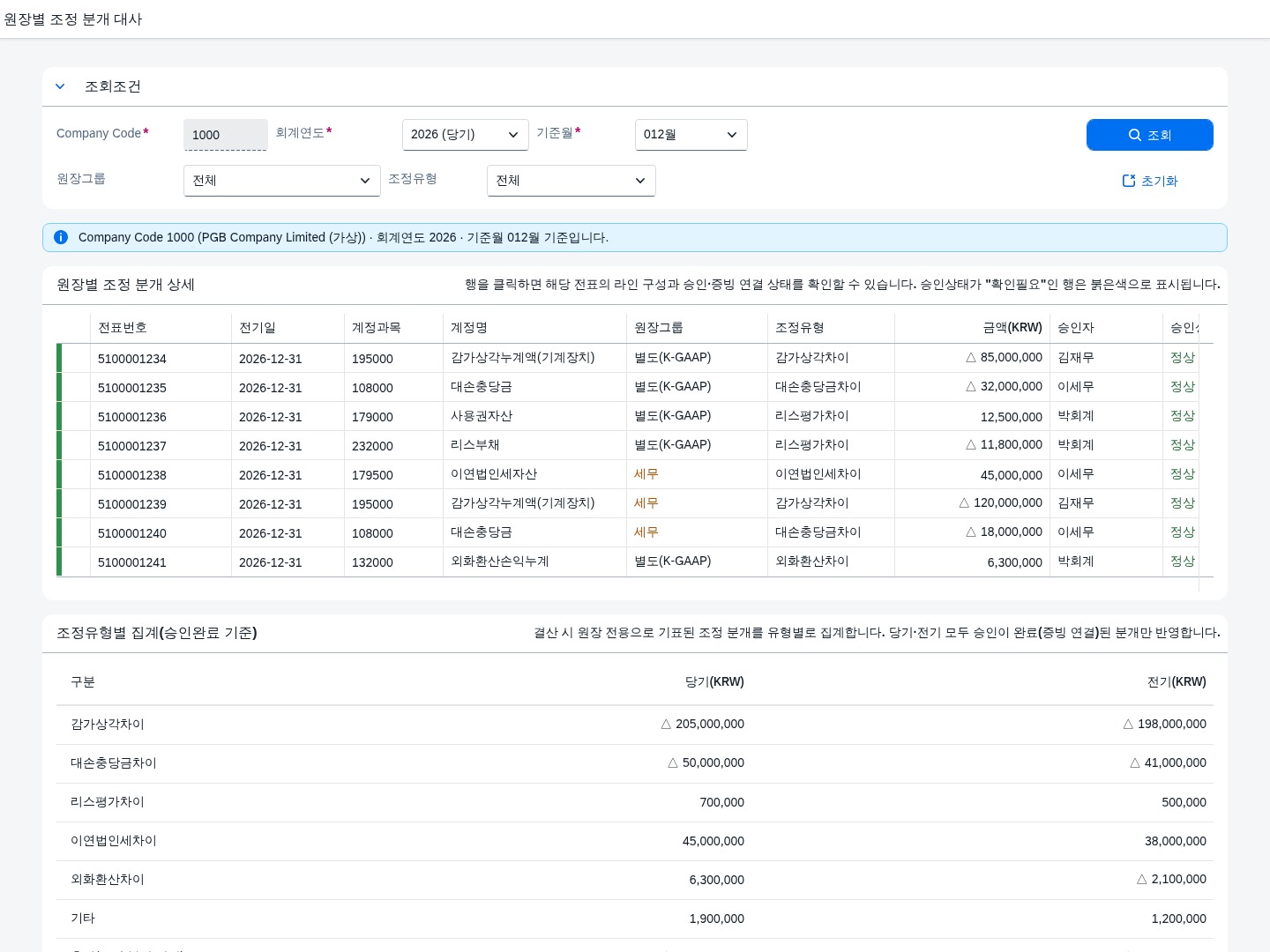Open the 원장그룹 dropdown
This screenshot has height=952, width=1270.
[282, 181]
